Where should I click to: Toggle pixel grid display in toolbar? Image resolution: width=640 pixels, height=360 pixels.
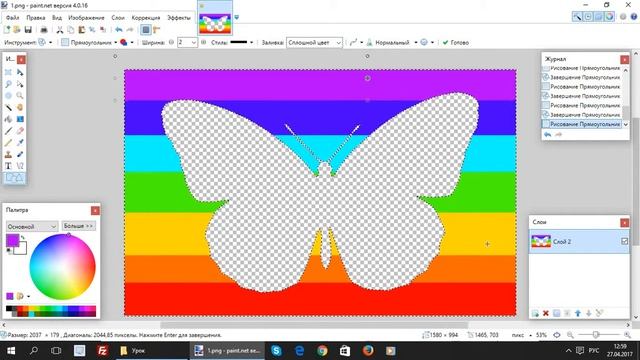click(146, 30)
